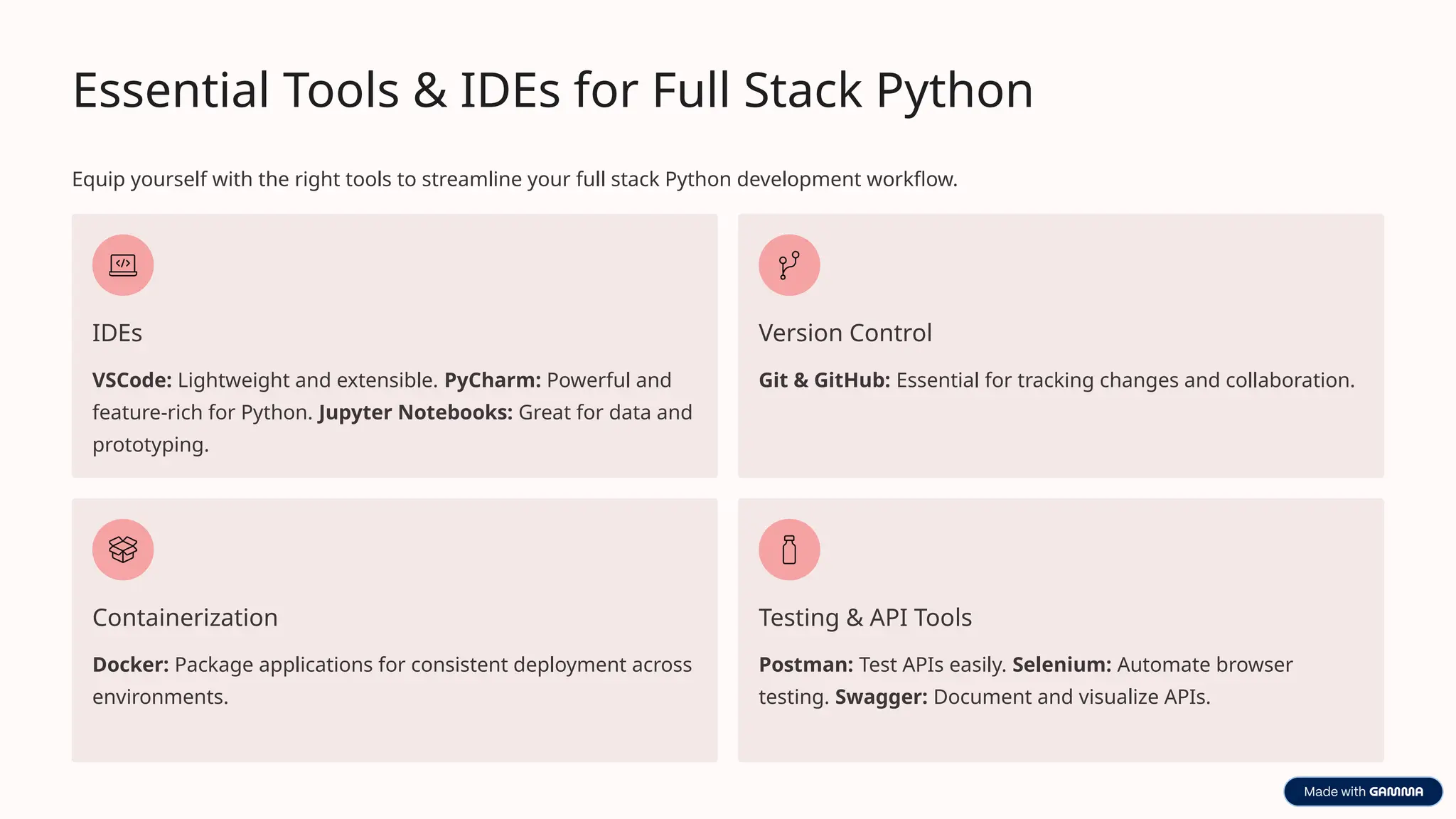Image resolution: width=1456 pixels, height=819 pixels.
Task: Click the bold Git & GitHub: label
Action: click(x=824, y=380)
